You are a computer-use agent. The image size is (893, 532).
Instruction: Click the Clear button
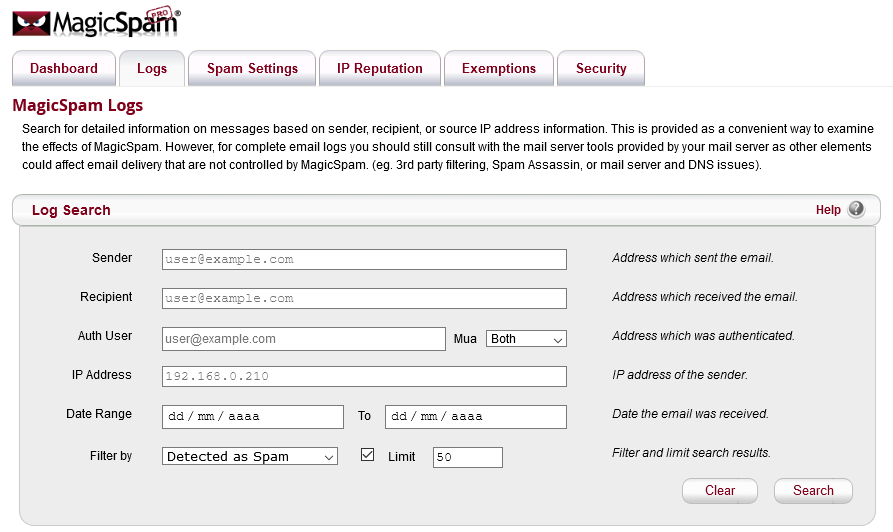(x=720, y=491)
